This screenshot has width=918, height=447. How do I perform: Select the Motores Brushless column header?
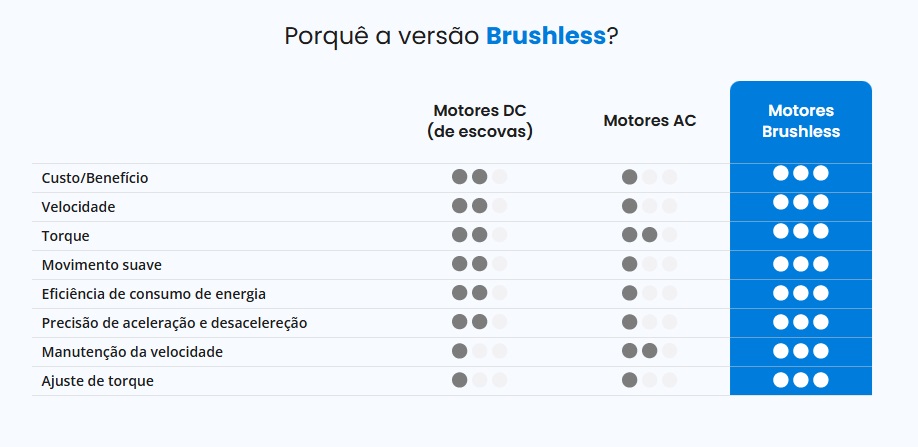(x=800, y=121)
